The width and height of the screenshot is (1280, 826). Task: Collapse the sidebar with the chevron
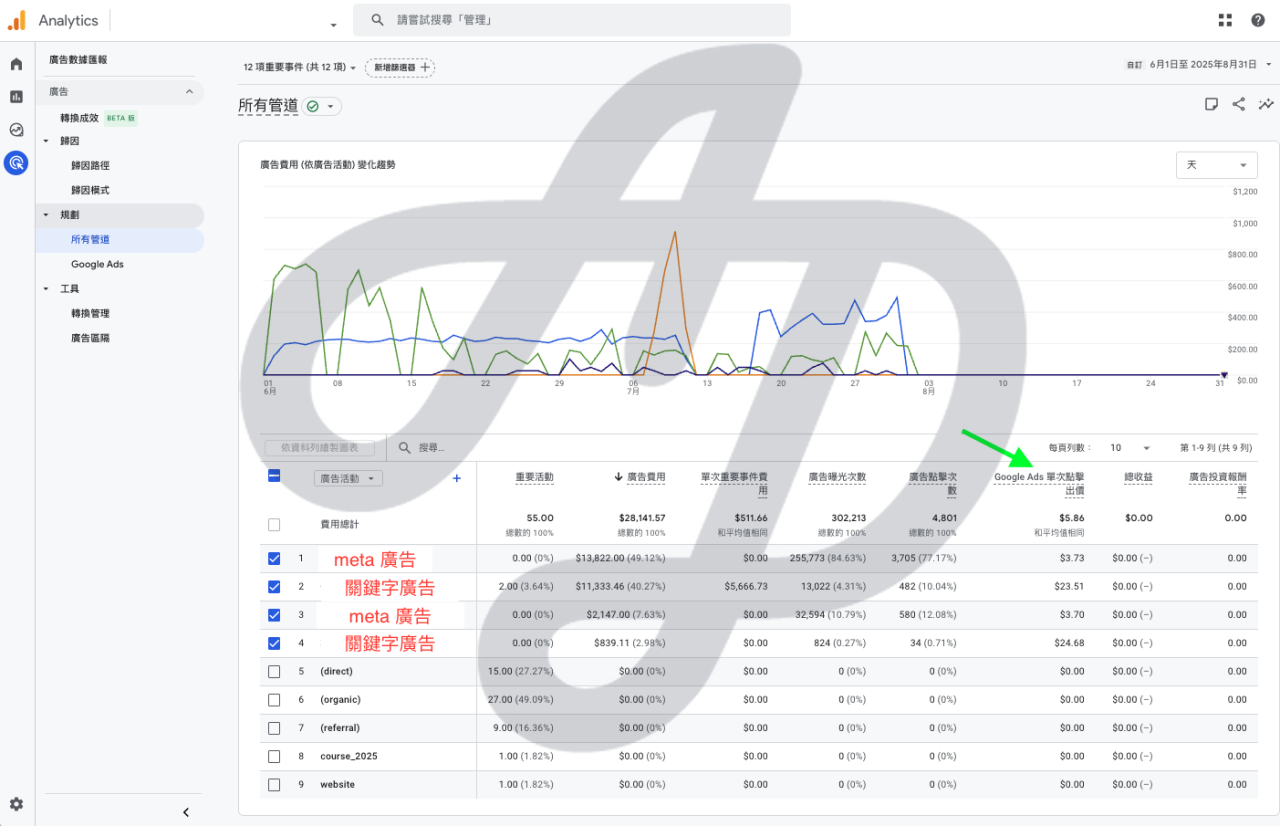click(186, 812)
